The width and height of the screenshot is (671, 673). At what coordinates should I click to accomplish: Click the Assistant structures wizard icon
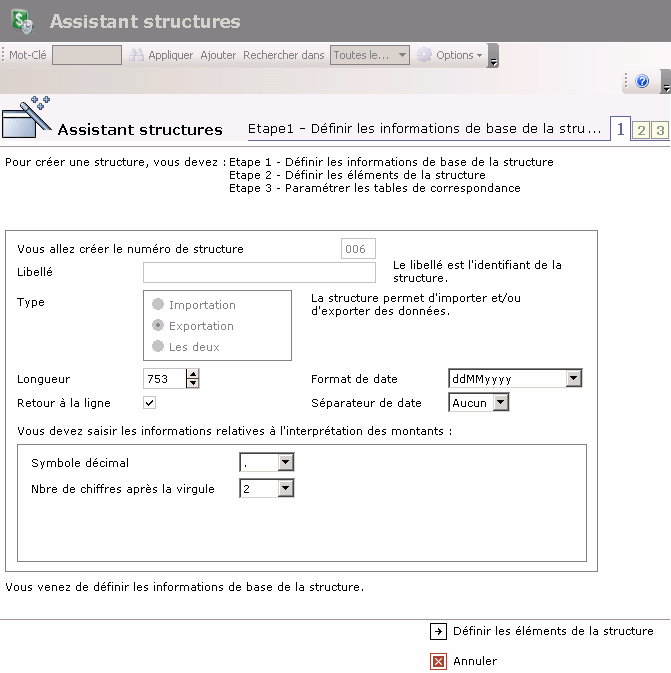click(27, 119)
